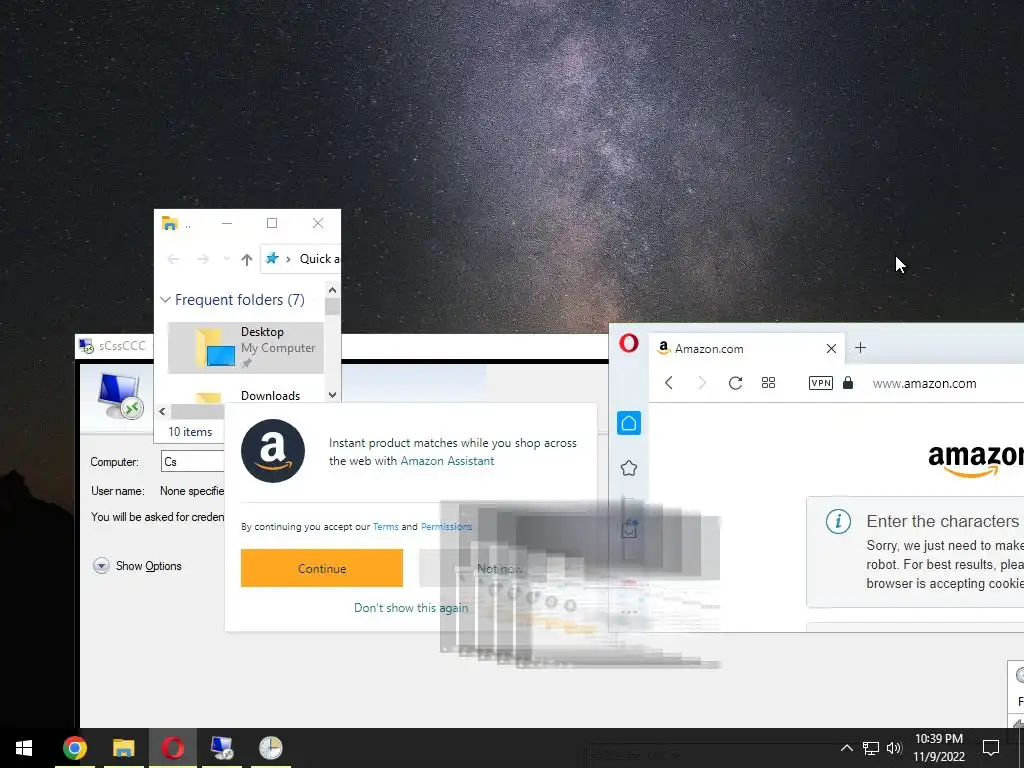Screen dimensions: 1024x768
Task: Click the Quick access breadcrumb text
Action: click(x=319, y=259)
